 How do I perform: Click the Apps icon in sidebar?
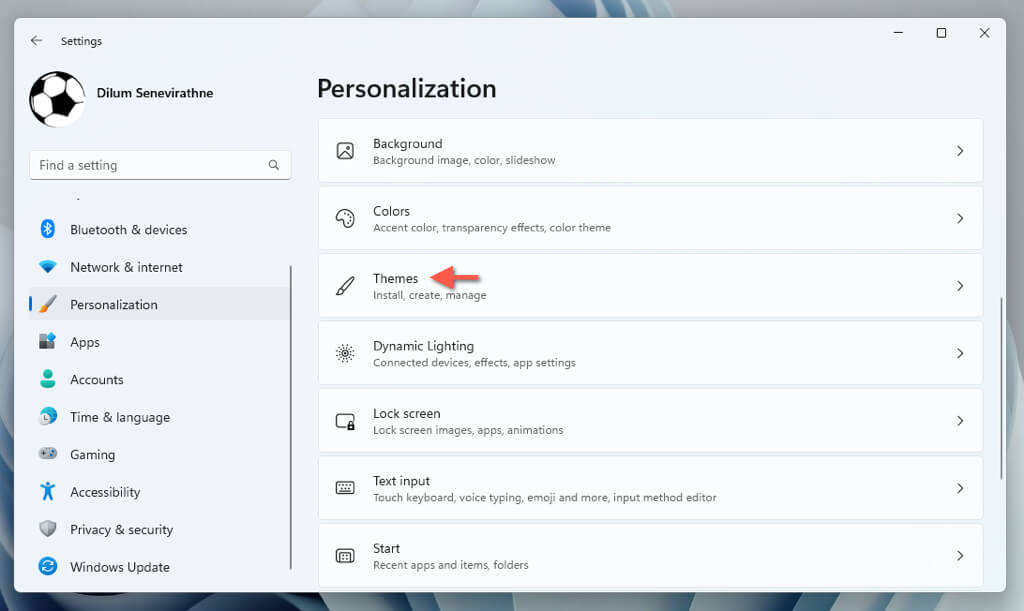coord(48,341)
